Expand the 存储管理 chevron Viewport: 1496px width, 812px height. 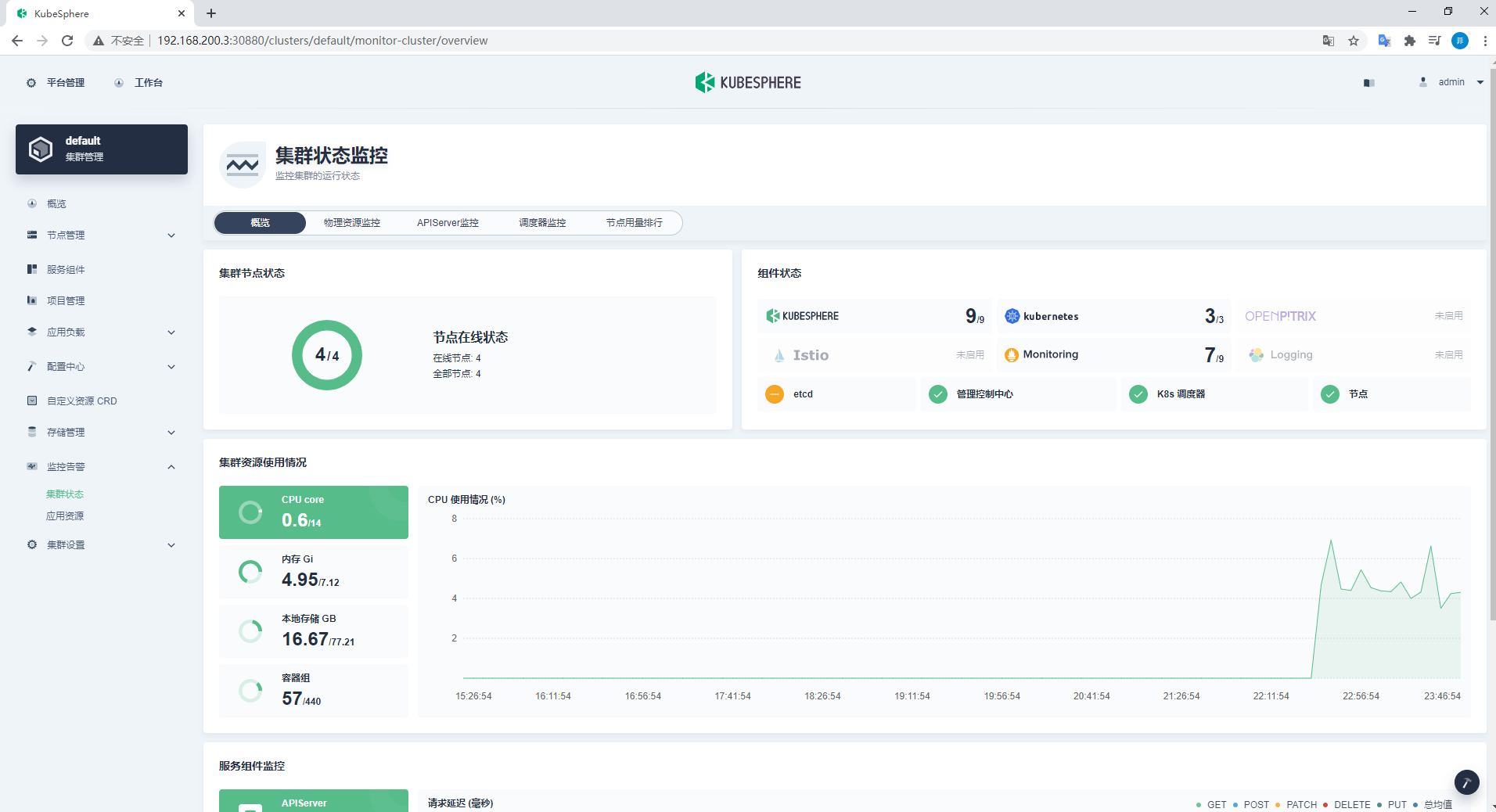(171, 433)
